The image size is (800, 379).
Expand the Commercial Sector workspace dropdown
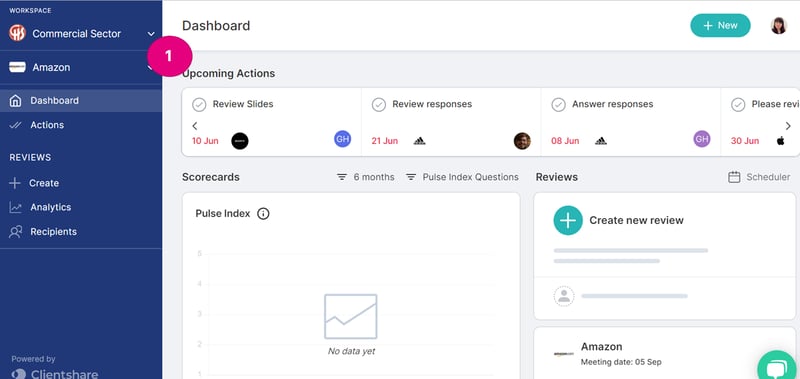click(151, 34)
